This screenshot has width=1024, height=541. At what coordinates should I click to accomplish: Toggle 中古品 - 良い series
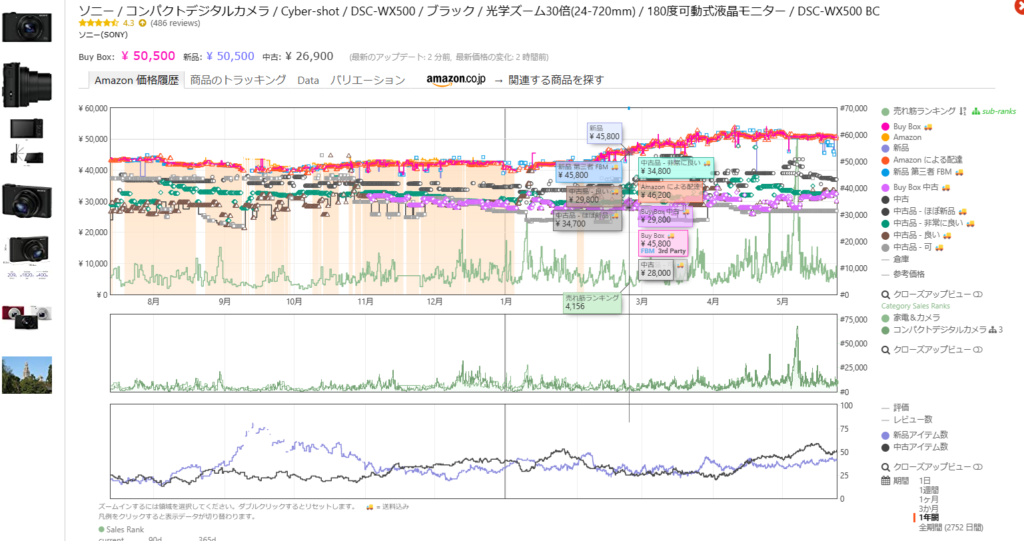click(916, 235)
